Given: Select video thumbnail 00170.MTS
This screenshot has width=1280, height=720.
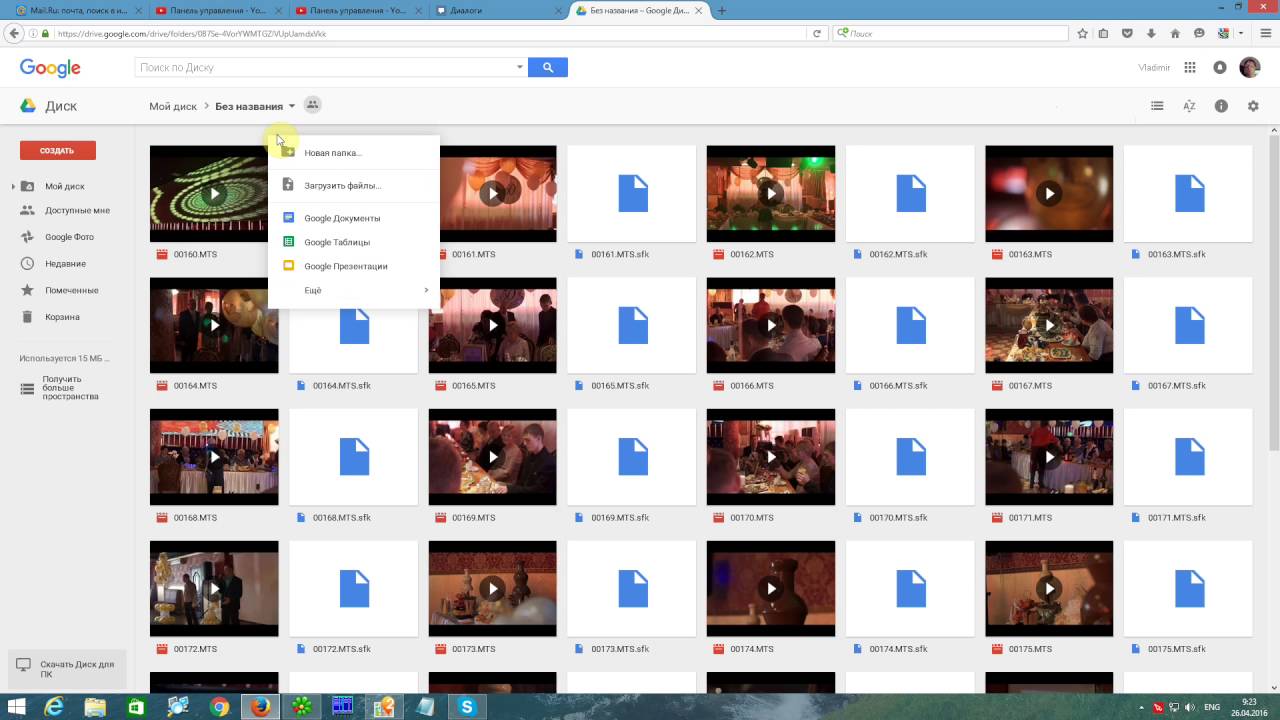Looking at the screenshot, I should (x=771, y=457).
